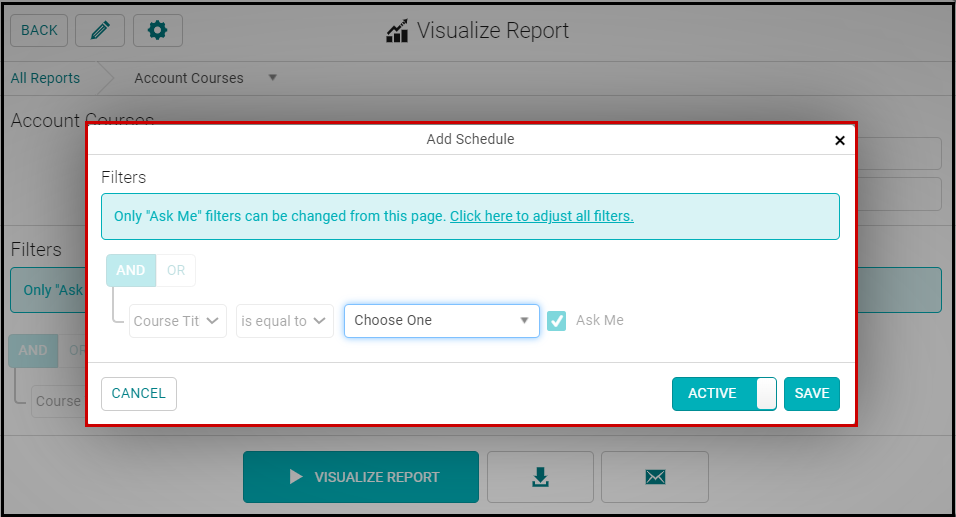Image resolution: width=956 pixels, height=517 pixels.
Task: Toggle the Ask Me checkbox
Action: (557, 321)
